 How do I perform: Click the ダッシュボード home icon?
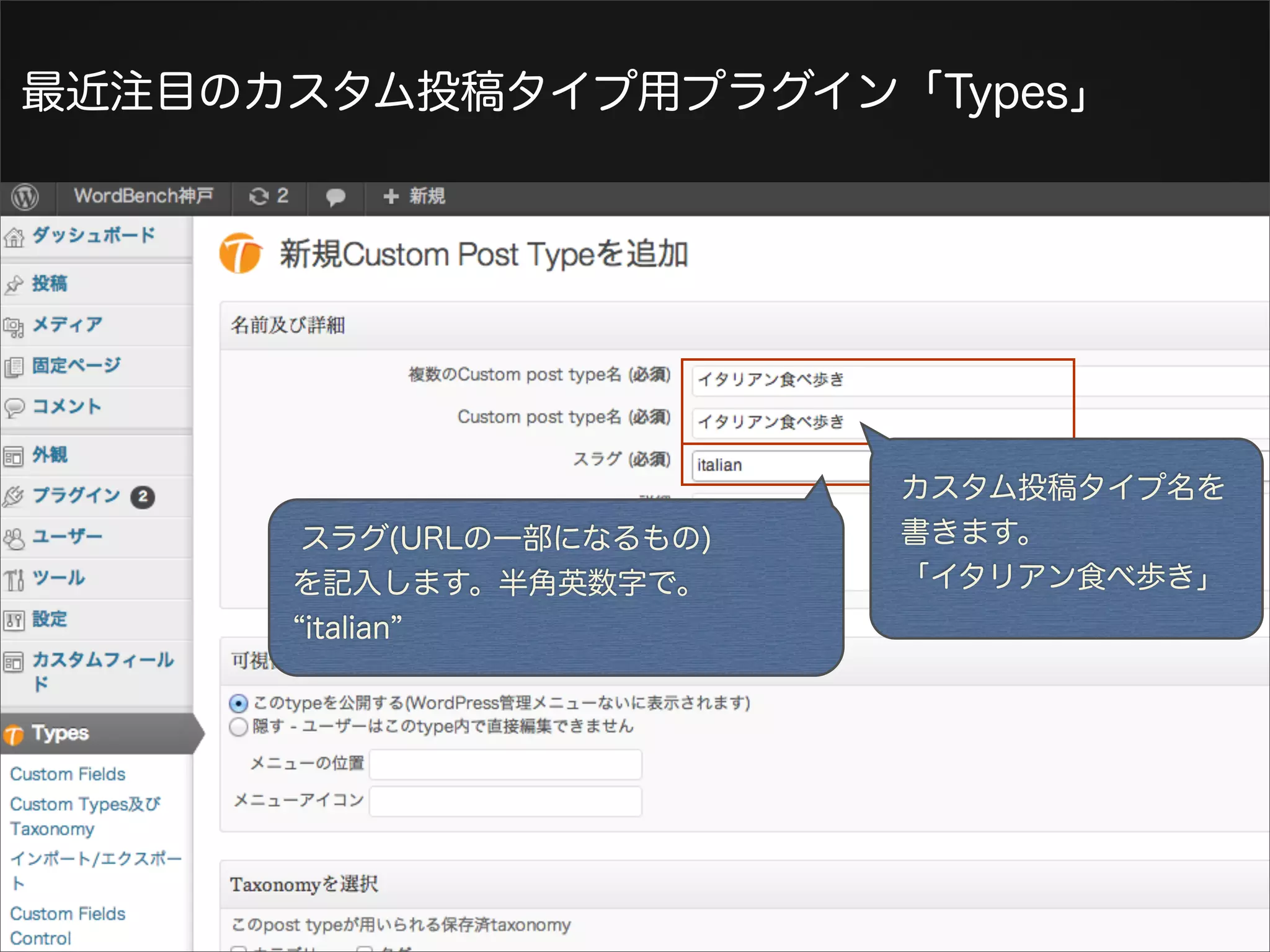[14, 237]
